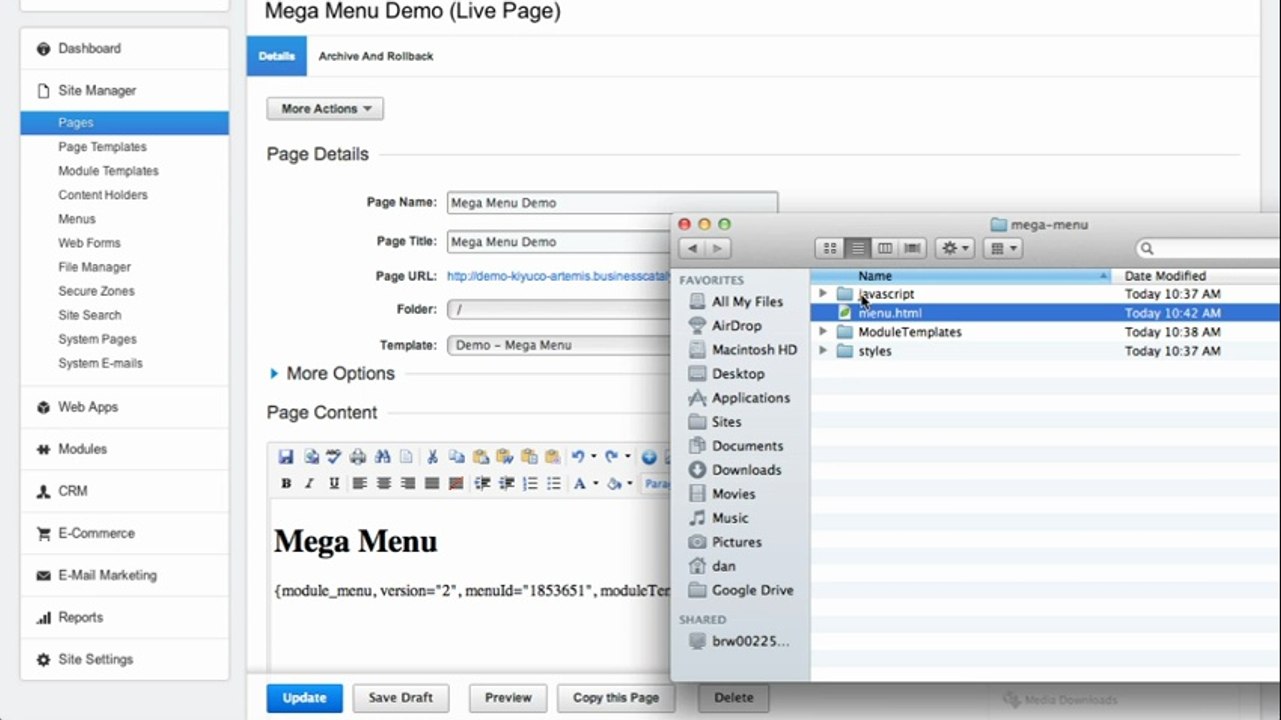1281x720 pixels.
Task: Open Find and Replace binoculars icon
Action: tap(382, 457)
